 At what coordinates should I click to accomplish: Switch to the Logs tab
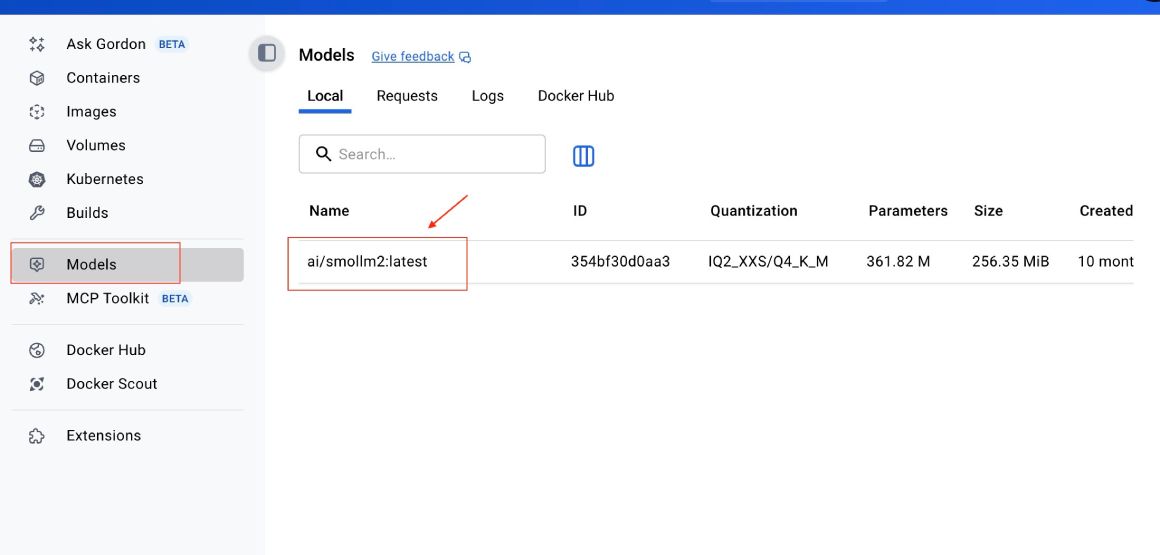coord(488,96)
